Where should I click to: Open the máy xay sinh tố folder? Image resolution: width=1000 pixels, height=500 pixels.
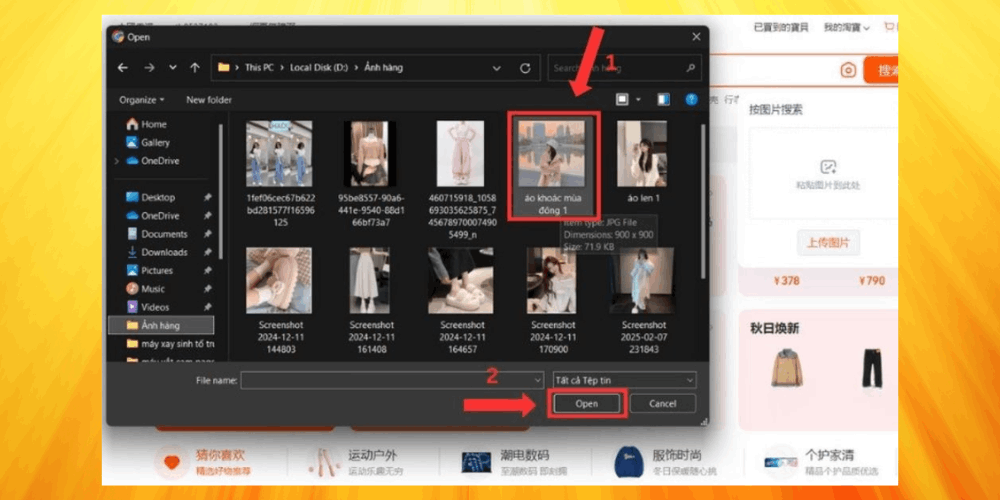170,344
